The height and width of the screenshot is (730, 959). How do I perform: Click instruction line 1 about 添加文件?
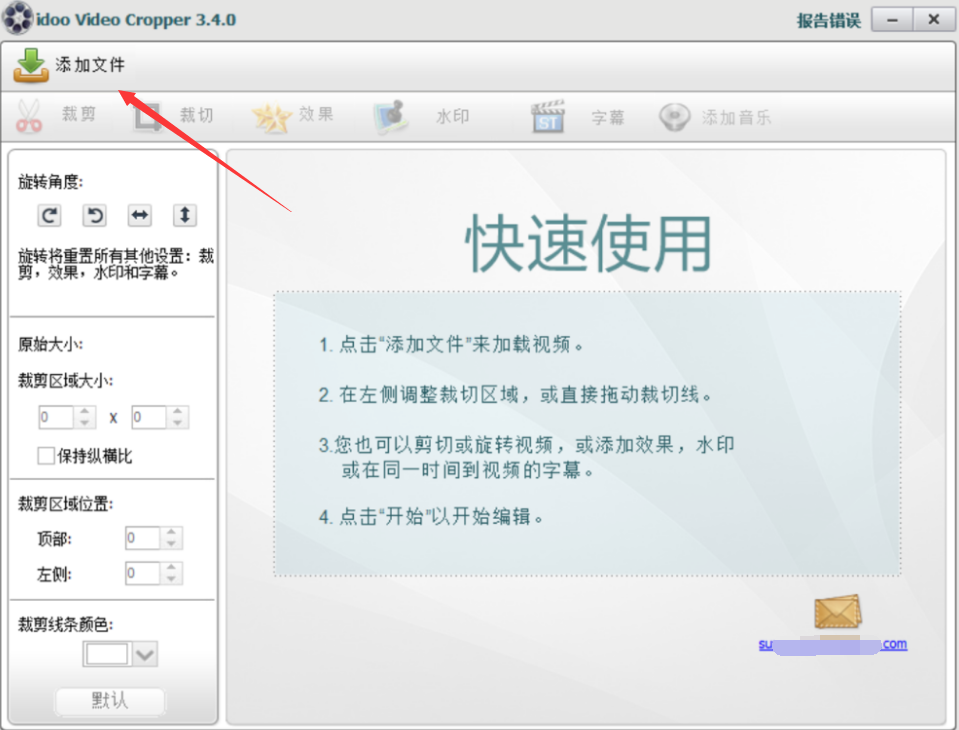pyautogui.click(x=451, y=345)
